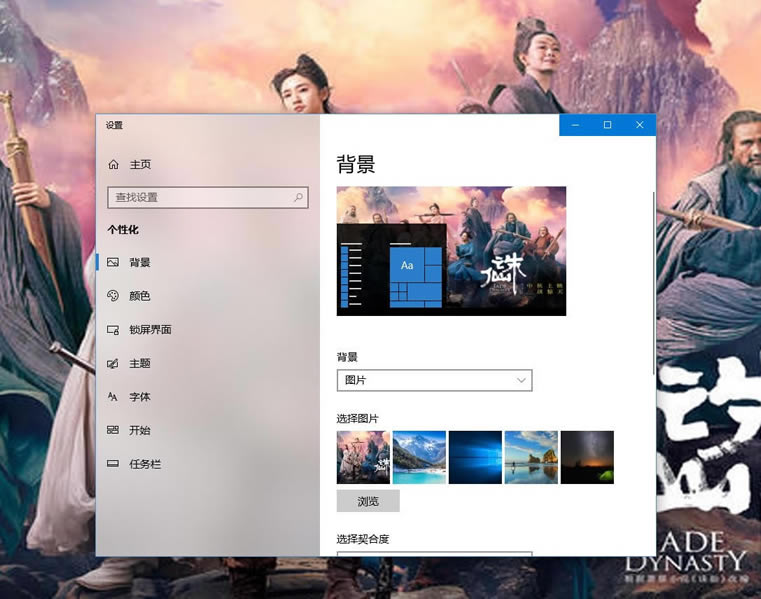Choose the beach rock wallpaper thumbnail
This screenshot has height=599, width=761.
[531, 457]
